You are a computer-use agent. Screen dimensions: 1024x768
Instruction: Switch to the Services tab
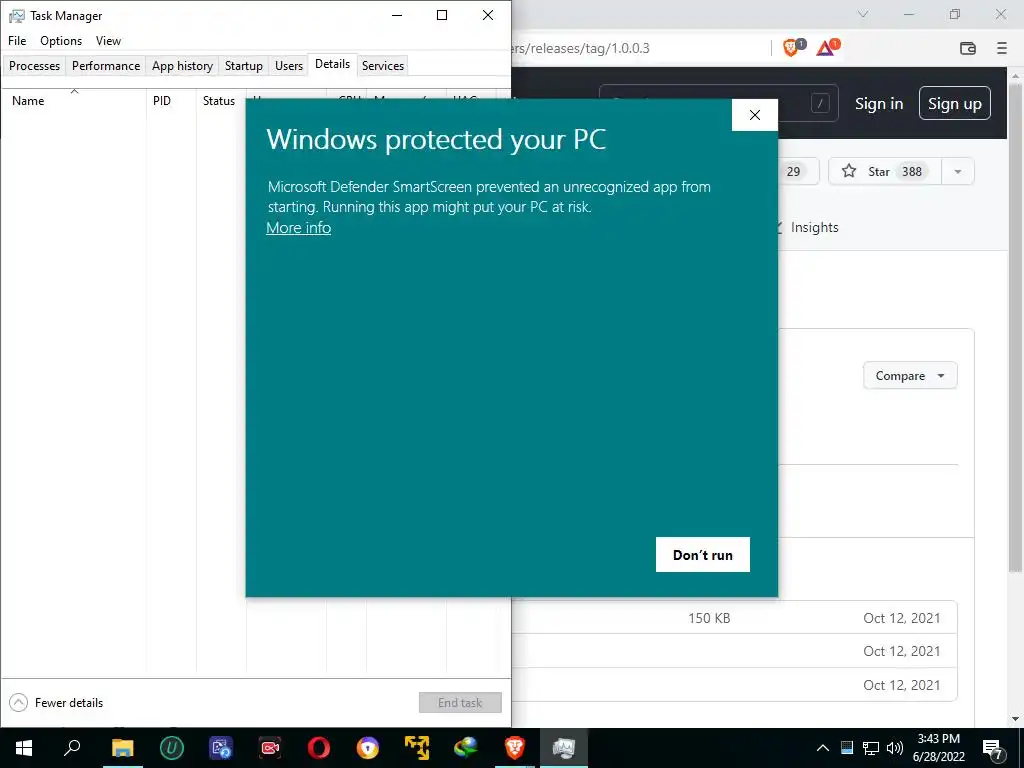(383, 66)
